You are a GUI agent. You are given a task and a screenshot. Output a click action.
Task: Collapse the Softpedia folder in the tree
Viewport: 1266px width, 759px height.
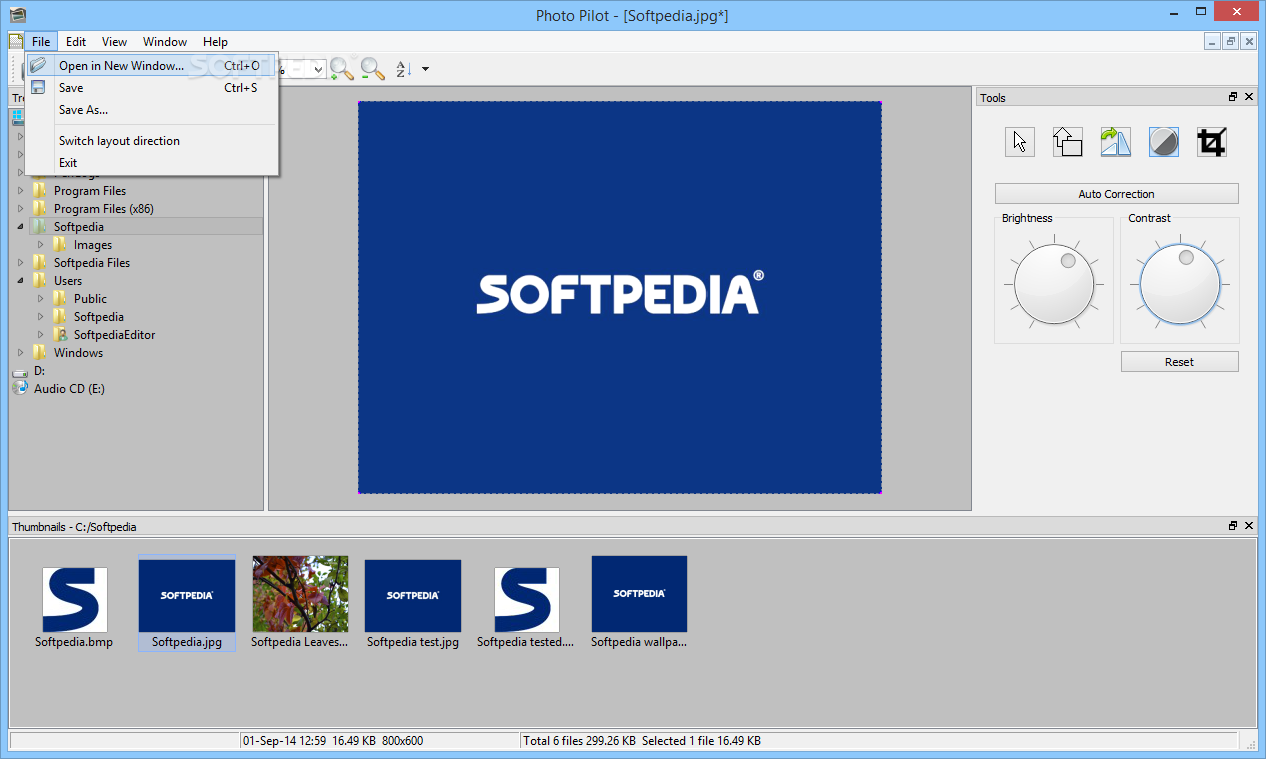(x=21, y=227)
